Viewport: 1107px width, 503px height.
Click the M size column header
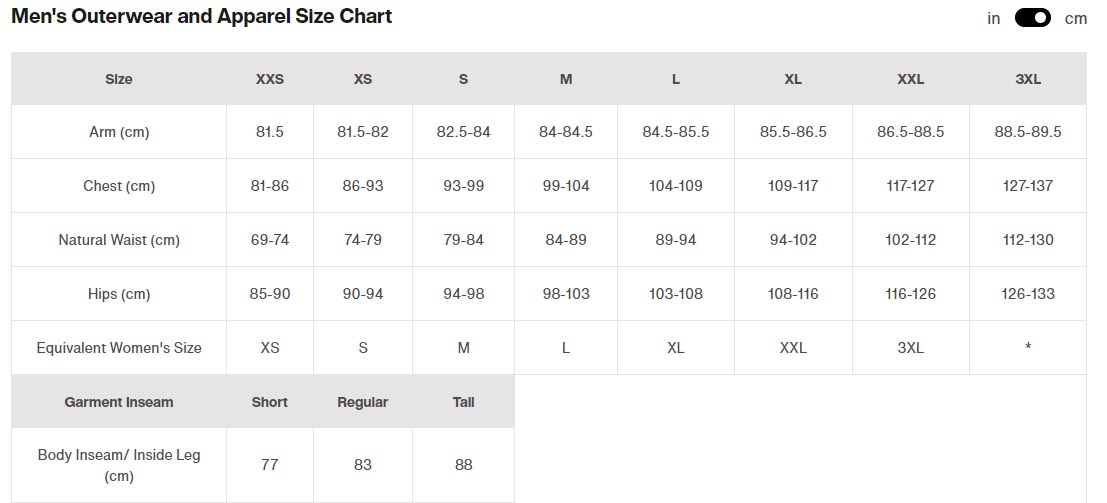566,79
